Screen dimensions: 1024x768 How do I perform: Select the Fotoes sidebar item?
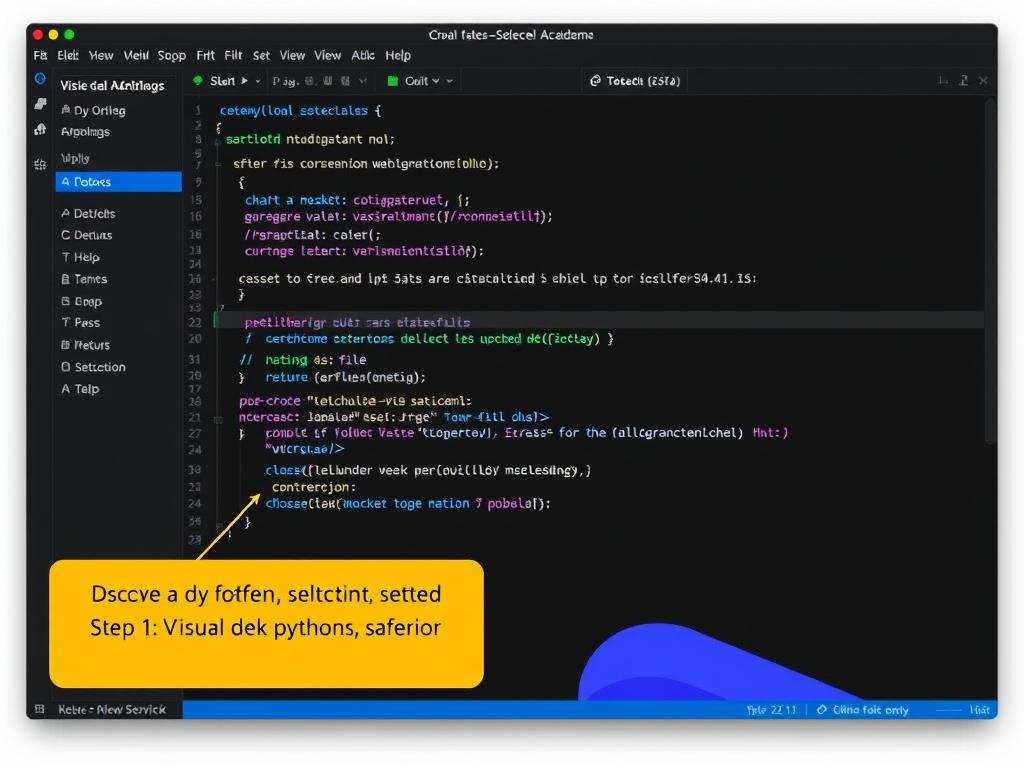point(118,182)
